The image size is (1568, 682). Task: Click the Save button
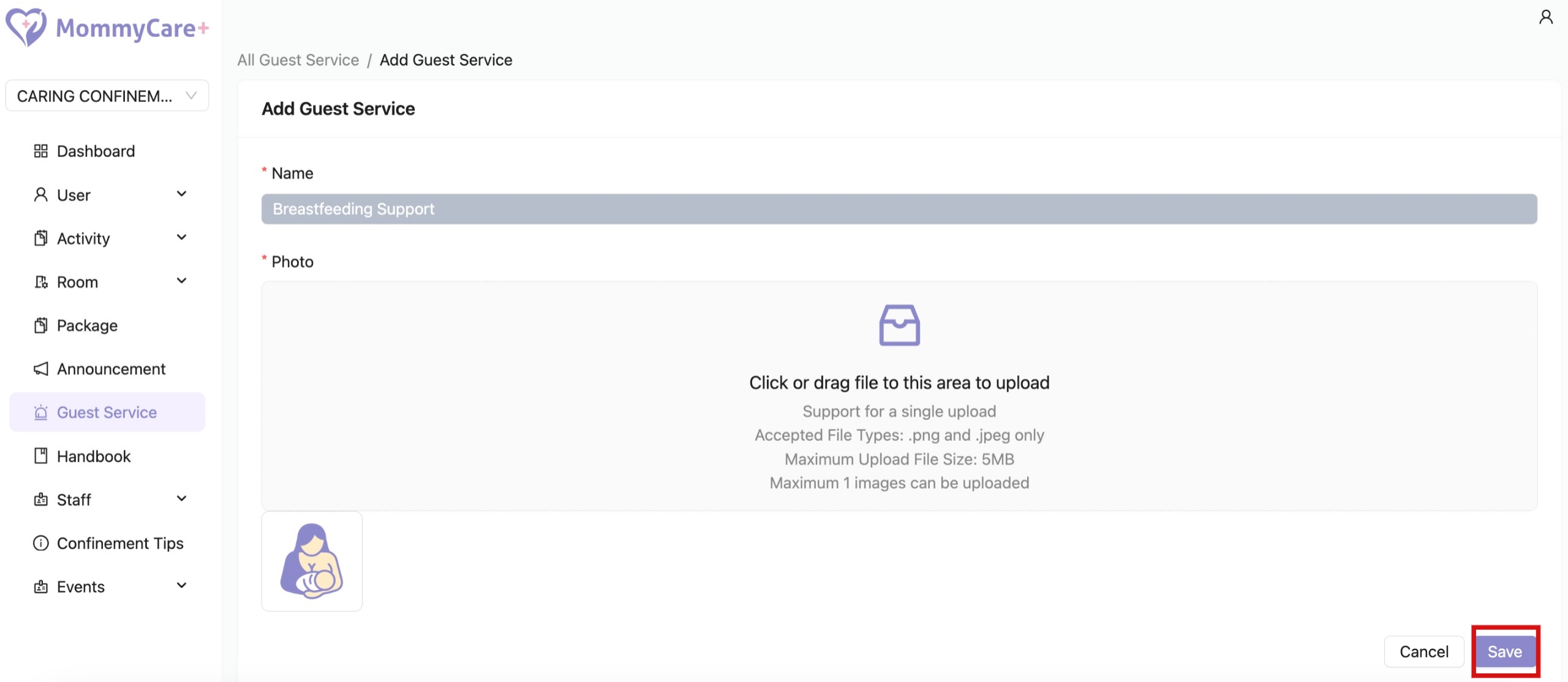1506,651
